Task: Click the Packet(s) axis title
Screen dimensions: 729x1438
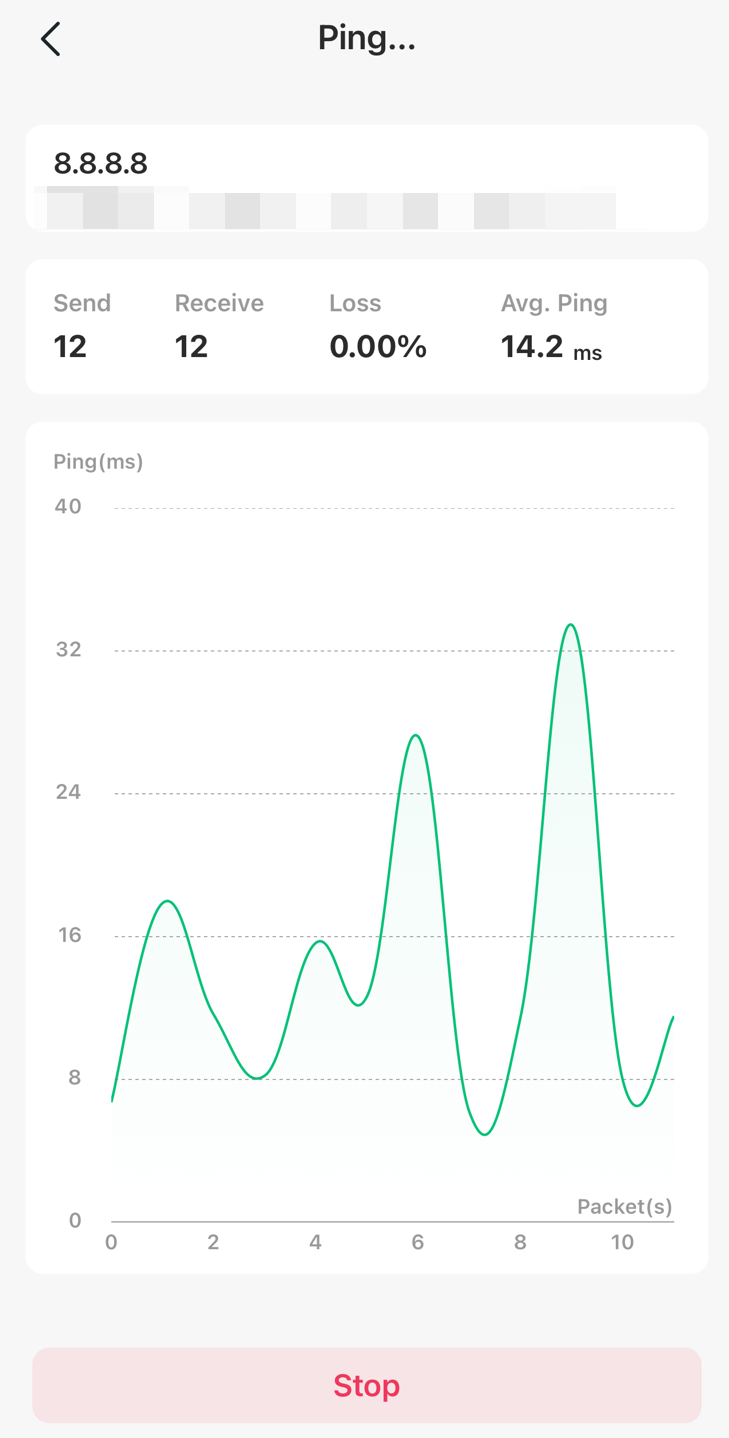Action: point(624,1206)
